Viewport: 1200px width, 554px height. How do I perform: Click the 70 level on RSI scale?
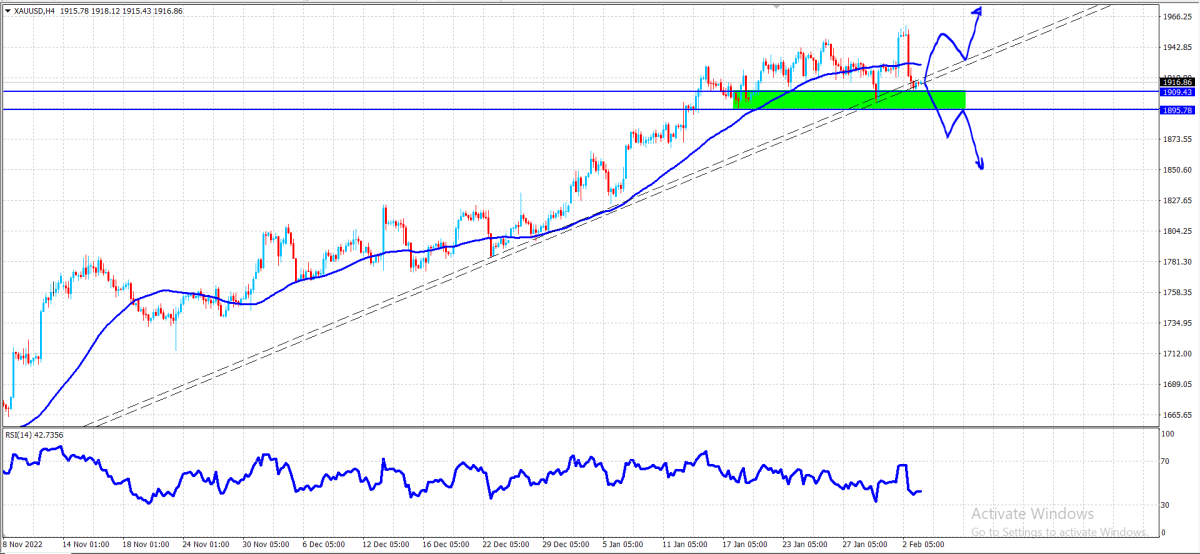coord(1166,463)
